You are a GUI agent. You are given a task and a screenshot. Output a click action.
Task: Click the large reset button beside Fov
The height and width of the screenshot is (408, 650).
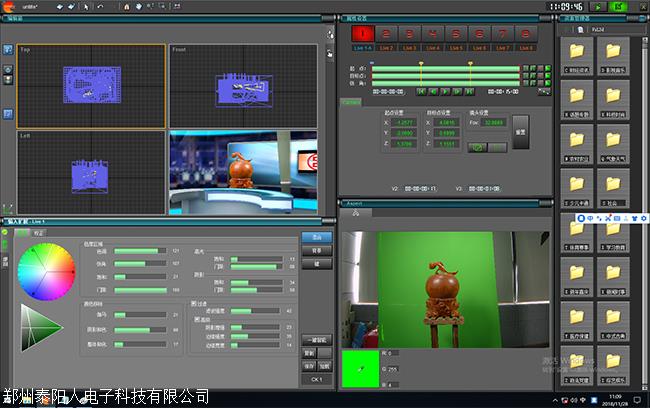coord(520,132)
